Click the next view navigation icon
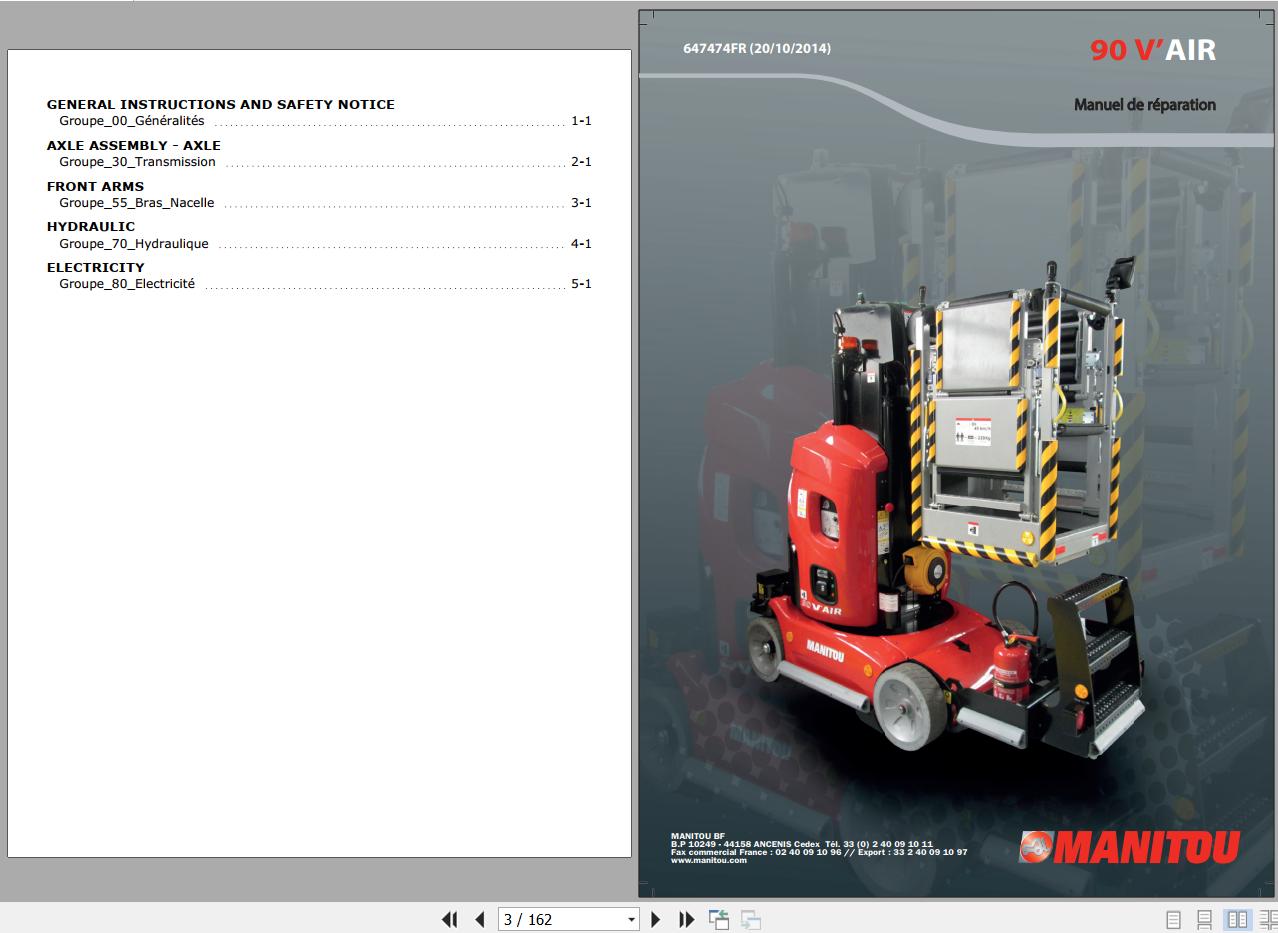Viewport: 1278px width, 933px height. coord(751,919)
